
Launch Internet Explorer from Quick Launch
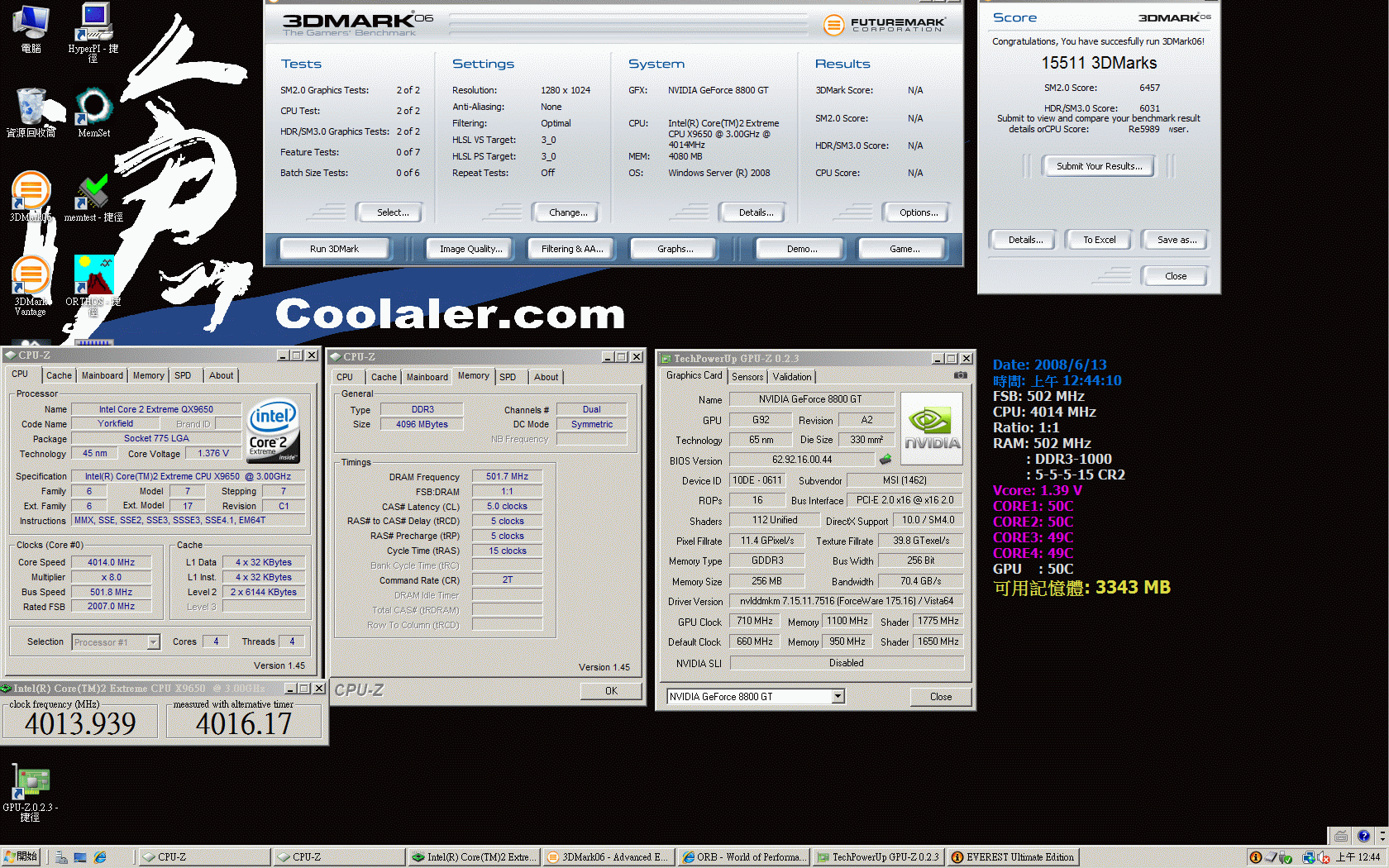click(x=100, y=857)
